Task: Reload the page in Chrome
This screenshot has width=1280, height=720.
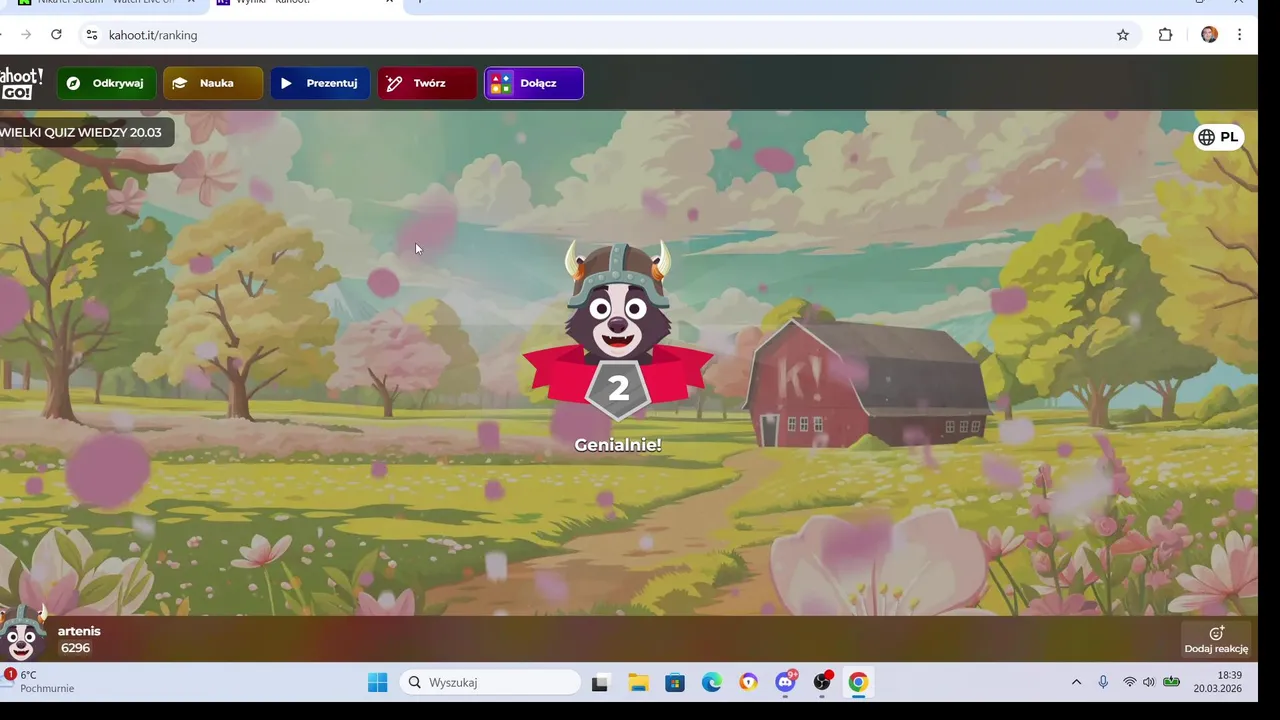Action: (56, 35)
